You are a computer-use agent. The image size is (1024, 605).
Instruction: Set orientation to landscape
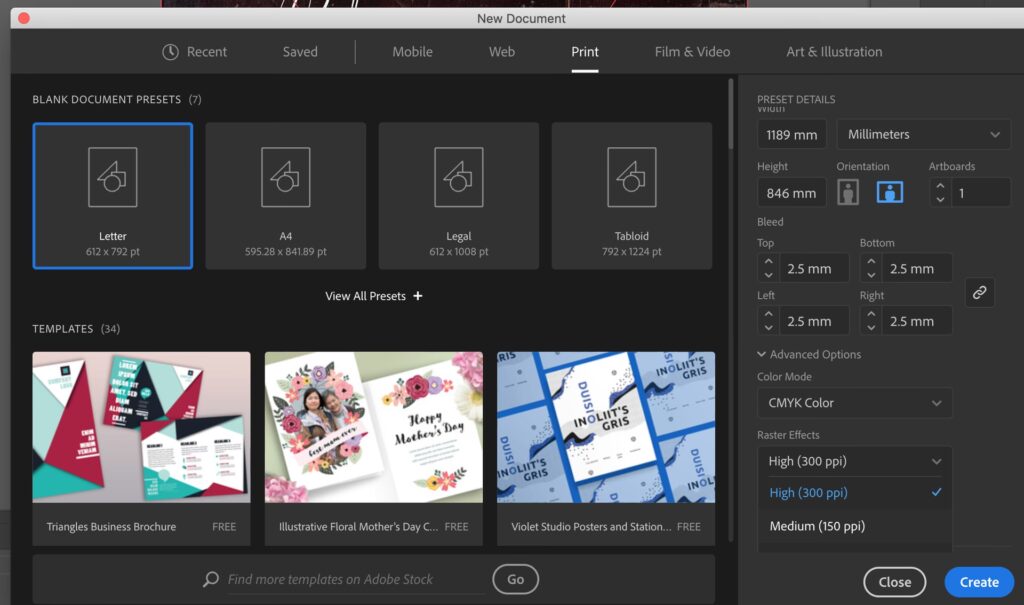889,193
